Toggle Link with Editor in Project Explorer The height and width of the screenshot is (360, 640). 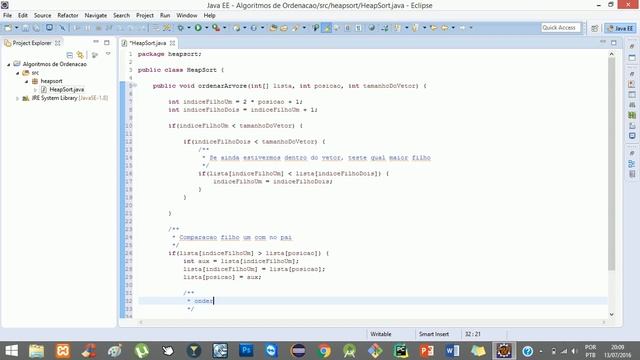point(80,54)
